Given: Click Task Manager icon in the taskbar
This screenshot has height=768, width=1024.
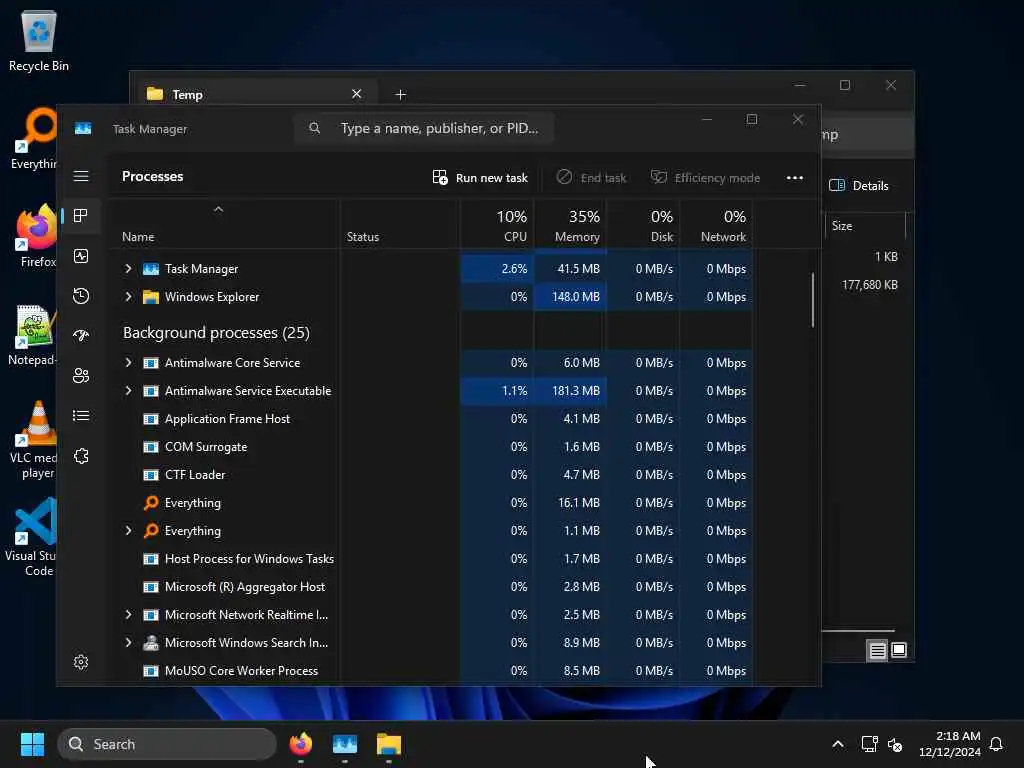Looking at the screenshot, I should pos(345,744).
